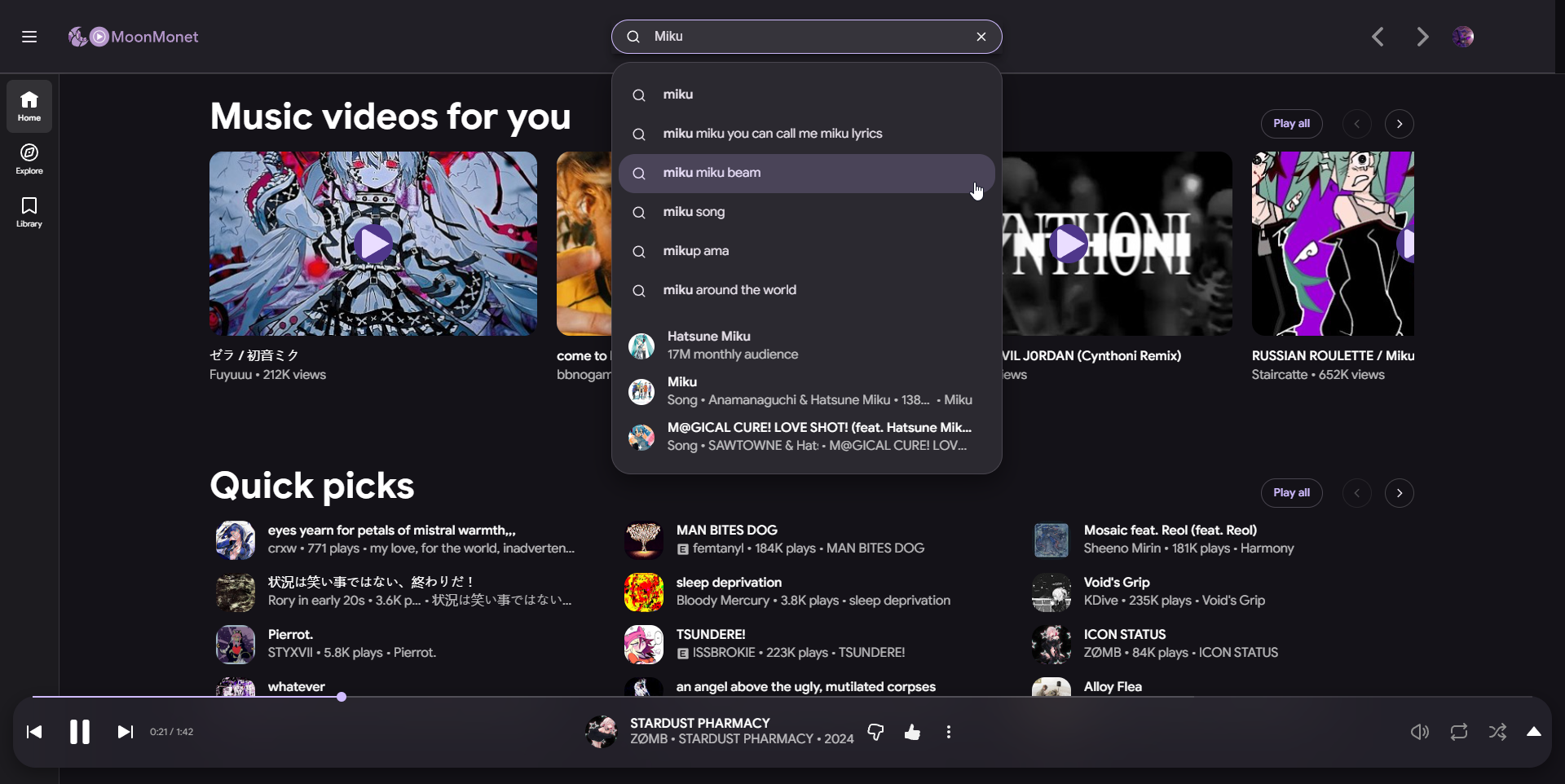
Task: Open the Fuyuuu channel link
Action: tap(230, 375)
